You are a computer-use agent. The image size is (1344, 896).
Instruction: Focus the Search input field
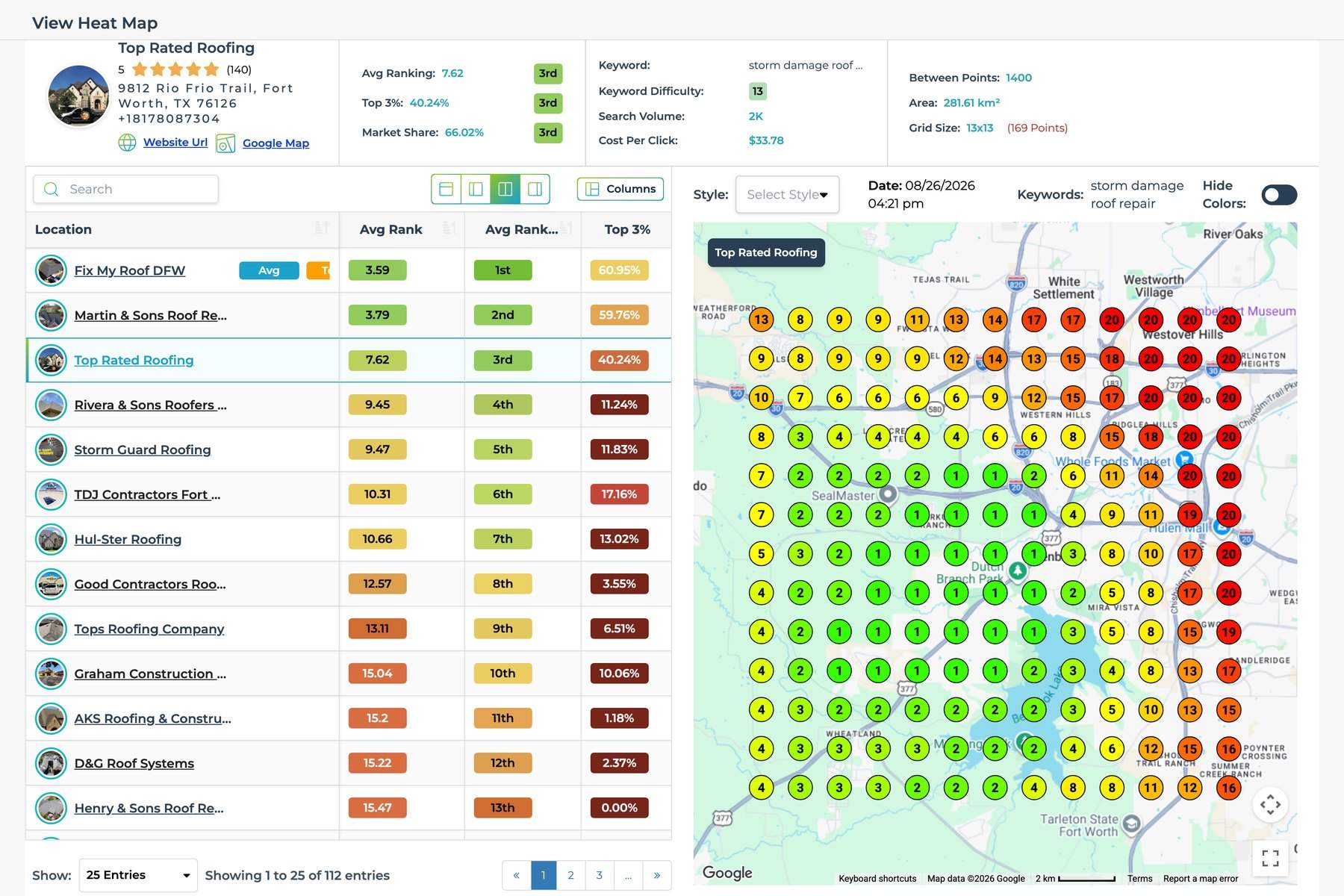pos(126,189)
